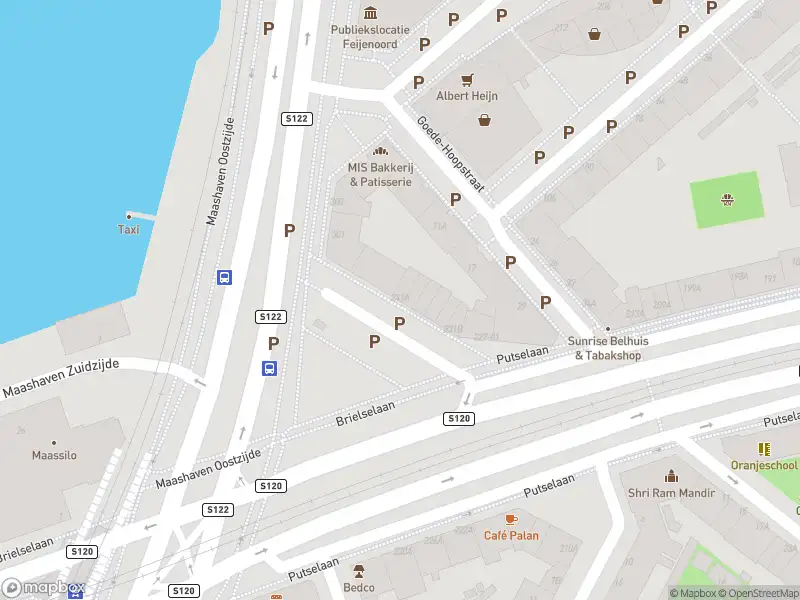
Task: Select the Bedco lamp icon
Action: (x=359, y=571)
